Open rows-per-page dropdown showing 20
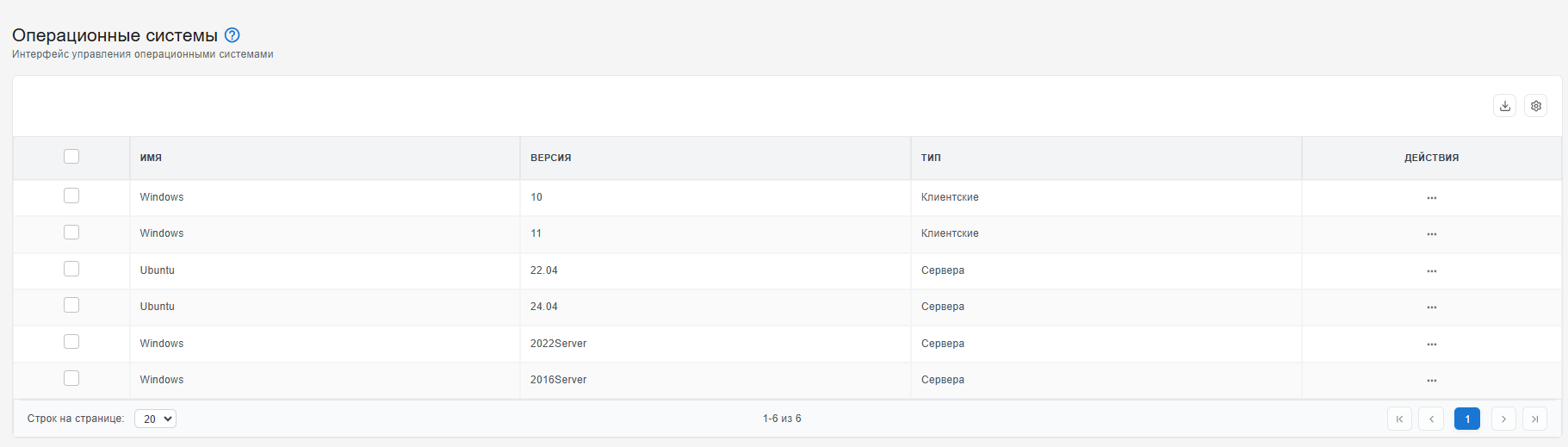 tap(155, 419)
